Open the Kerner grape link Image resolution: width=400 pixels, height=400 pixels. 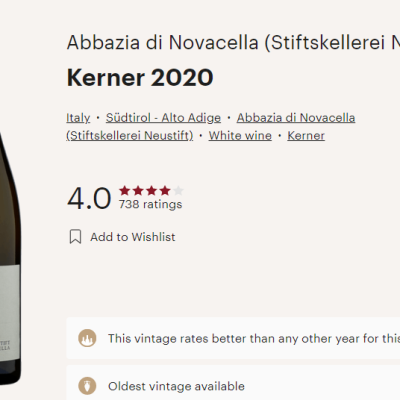[306, 136]
